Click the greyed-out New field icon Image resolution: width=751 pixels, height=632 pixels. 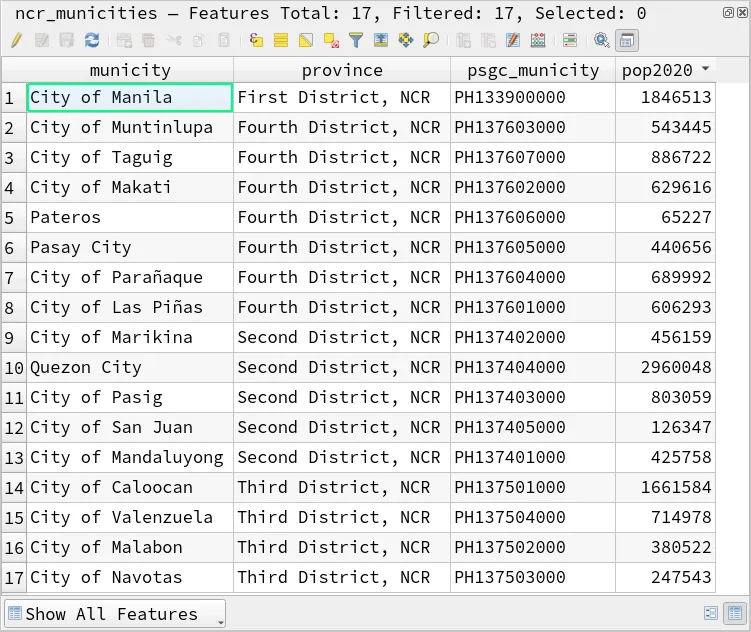[463, 40]
